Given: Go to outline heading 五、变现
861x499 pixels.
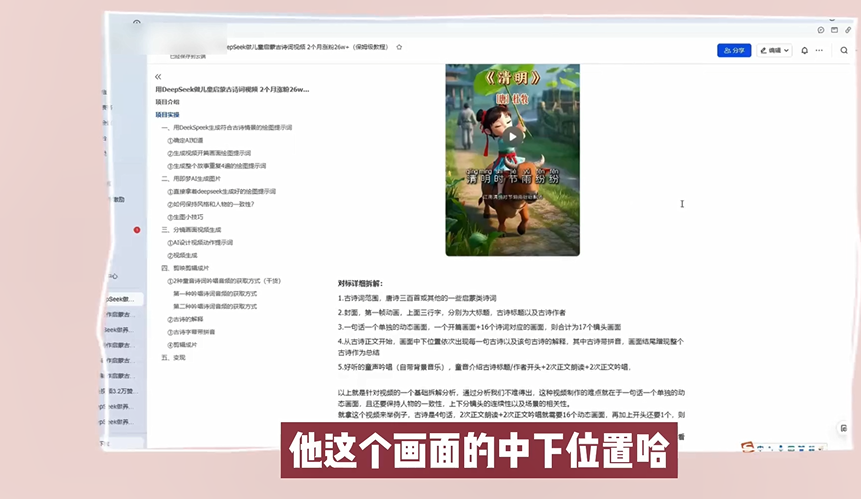Looking at the screenshot, I should pyautogui.click(x=173, y=358).
